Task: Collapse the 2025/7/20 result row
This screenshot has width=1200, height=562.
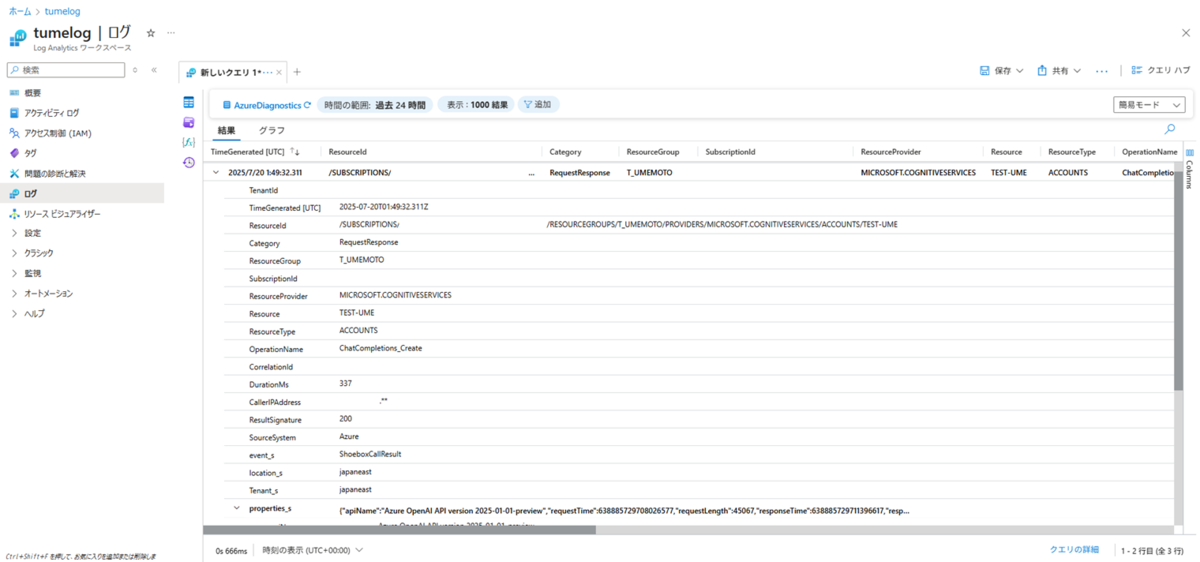Action: pos(216,173)
